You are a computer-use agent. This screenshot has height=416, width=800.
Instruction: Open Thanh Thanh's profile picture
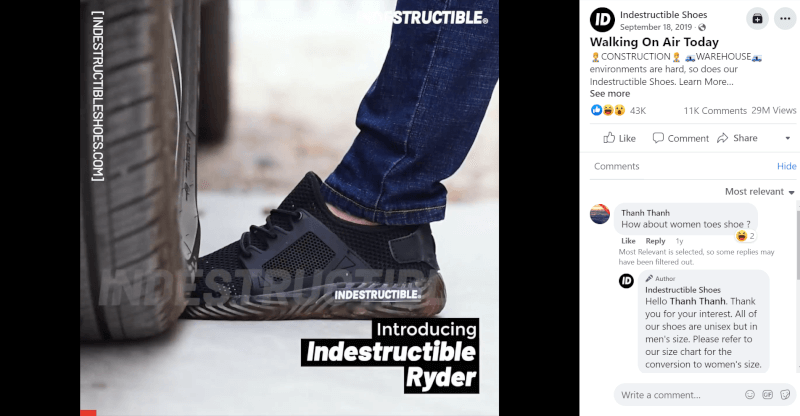tap(599, 214)
